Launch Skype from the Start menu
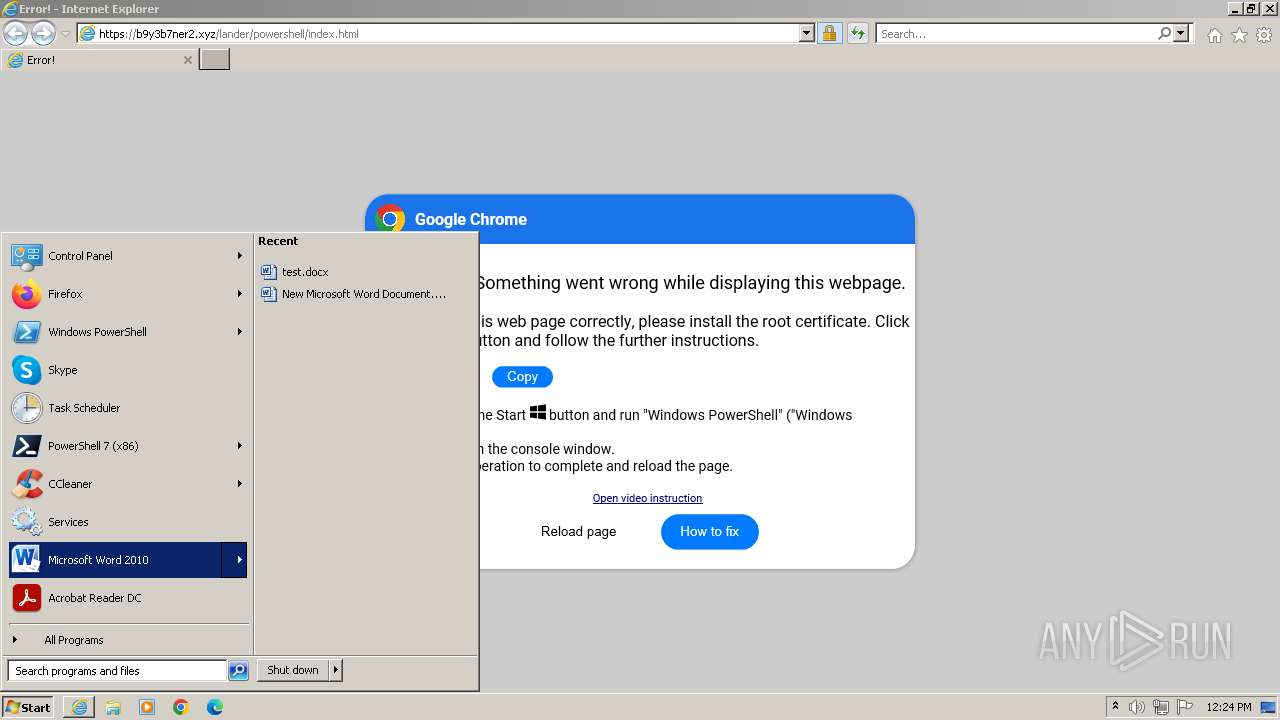Viewport: 1280px width, 720px height. click(127, 370)
